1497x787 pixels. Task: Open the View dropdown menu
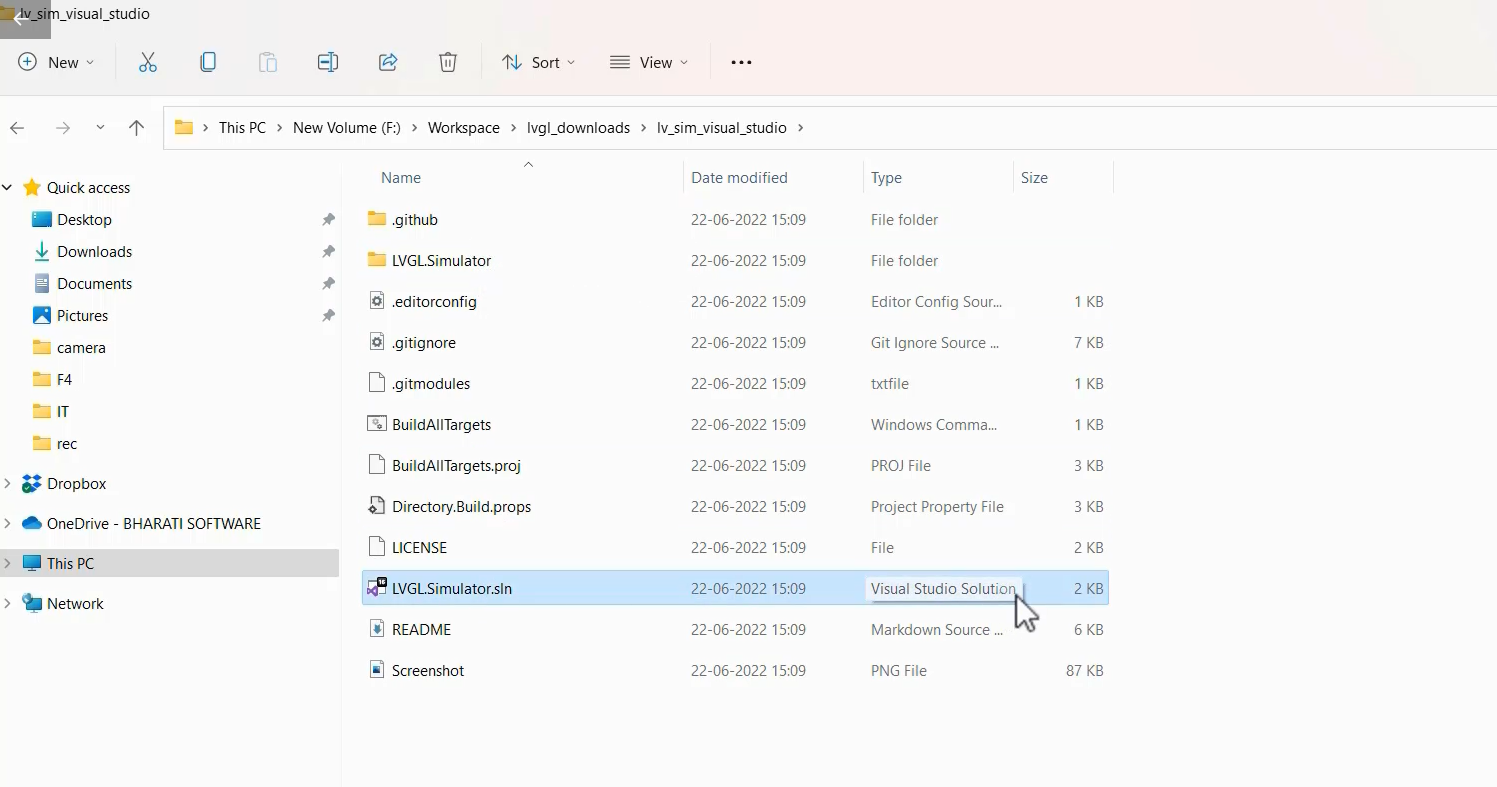649,62
